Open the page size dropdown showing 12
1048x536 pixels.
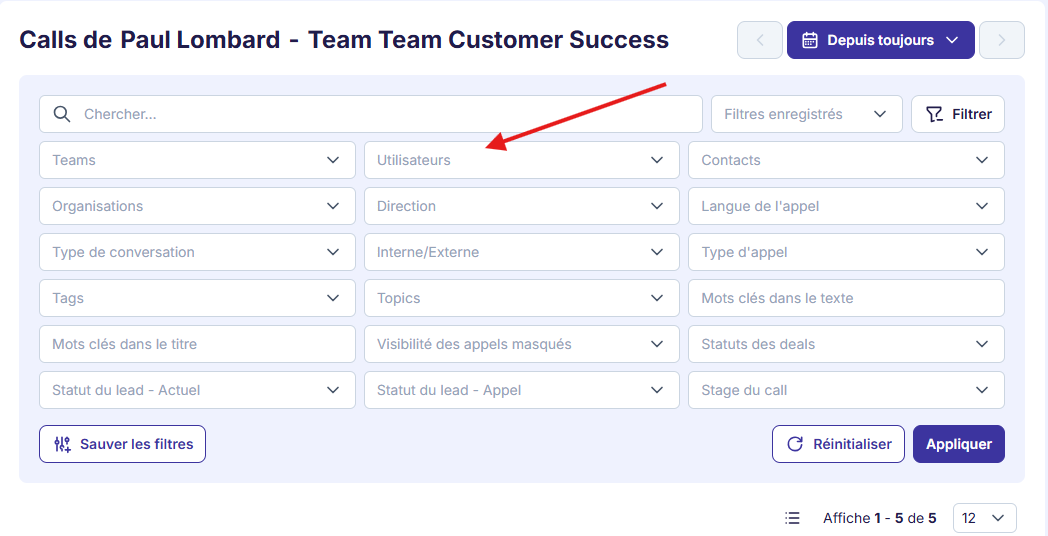pyautogui.click(x=985, y=518)
